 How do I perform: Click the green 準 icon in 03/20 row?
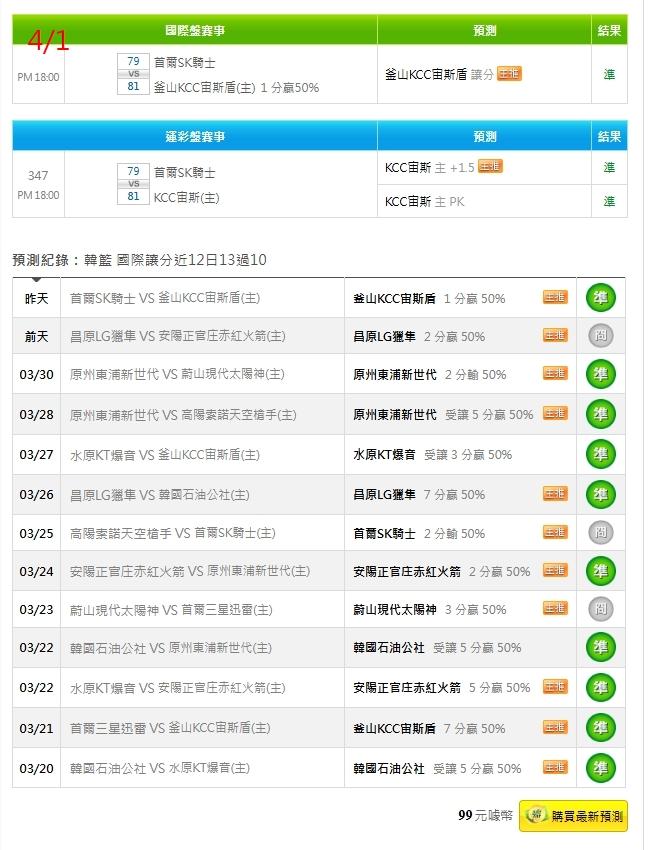(x=601, y=768)
